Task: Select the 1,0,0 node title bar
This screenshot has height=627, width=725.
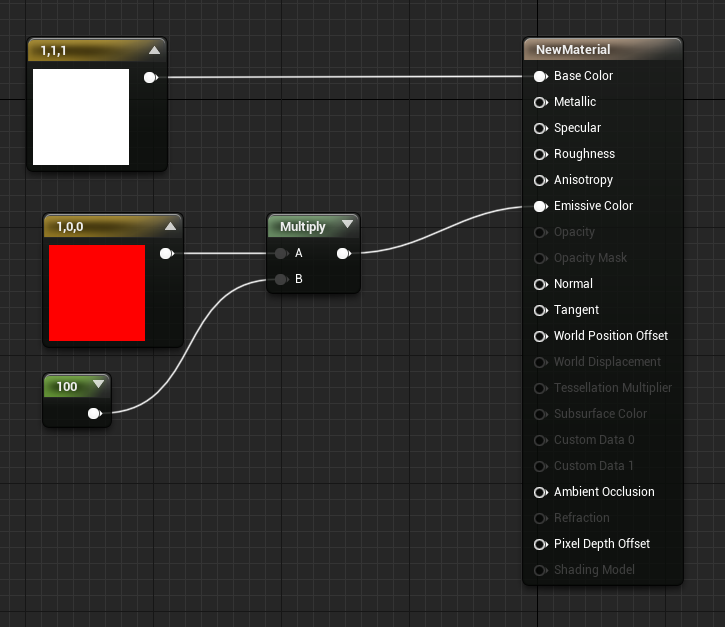Action: click(113, 226)
